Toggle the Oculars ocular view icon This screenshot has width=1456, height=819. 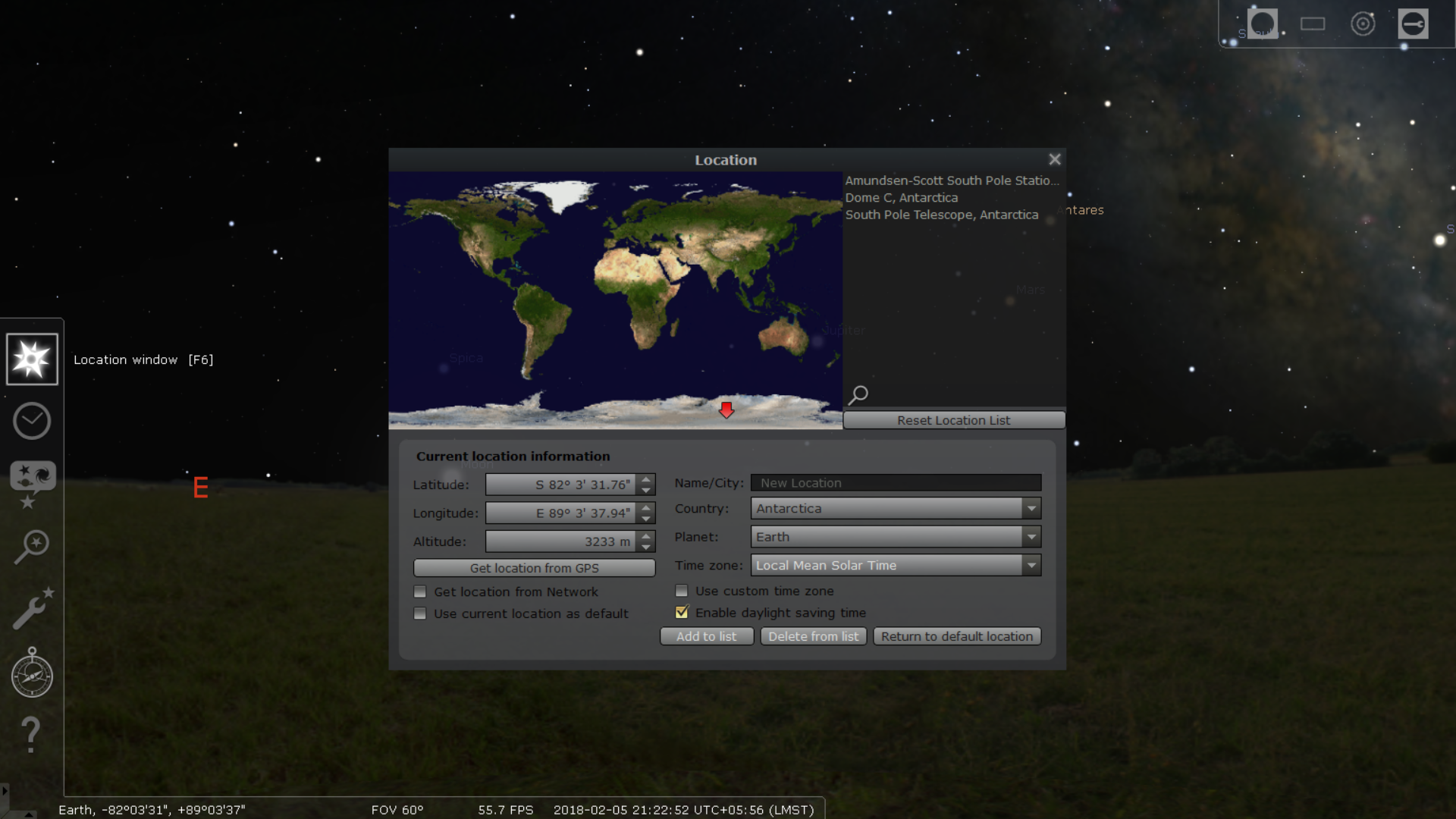(x=1262, y=24)
